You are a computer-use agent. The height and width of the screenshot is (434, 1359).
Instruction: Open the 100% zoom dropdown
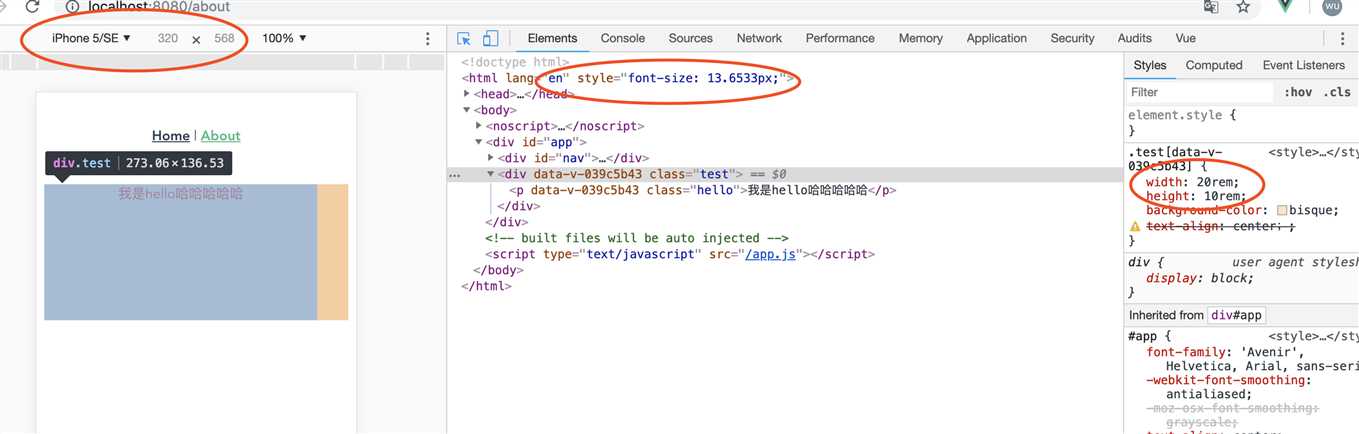[x=284, y=38]
